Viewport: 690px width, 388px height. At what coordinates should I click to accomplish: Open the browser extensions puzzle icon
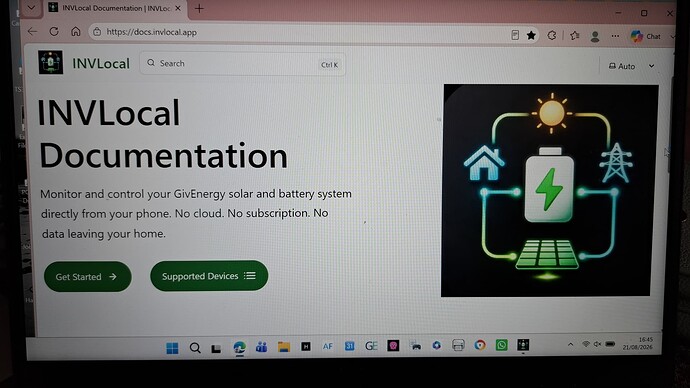coord(552,35)
